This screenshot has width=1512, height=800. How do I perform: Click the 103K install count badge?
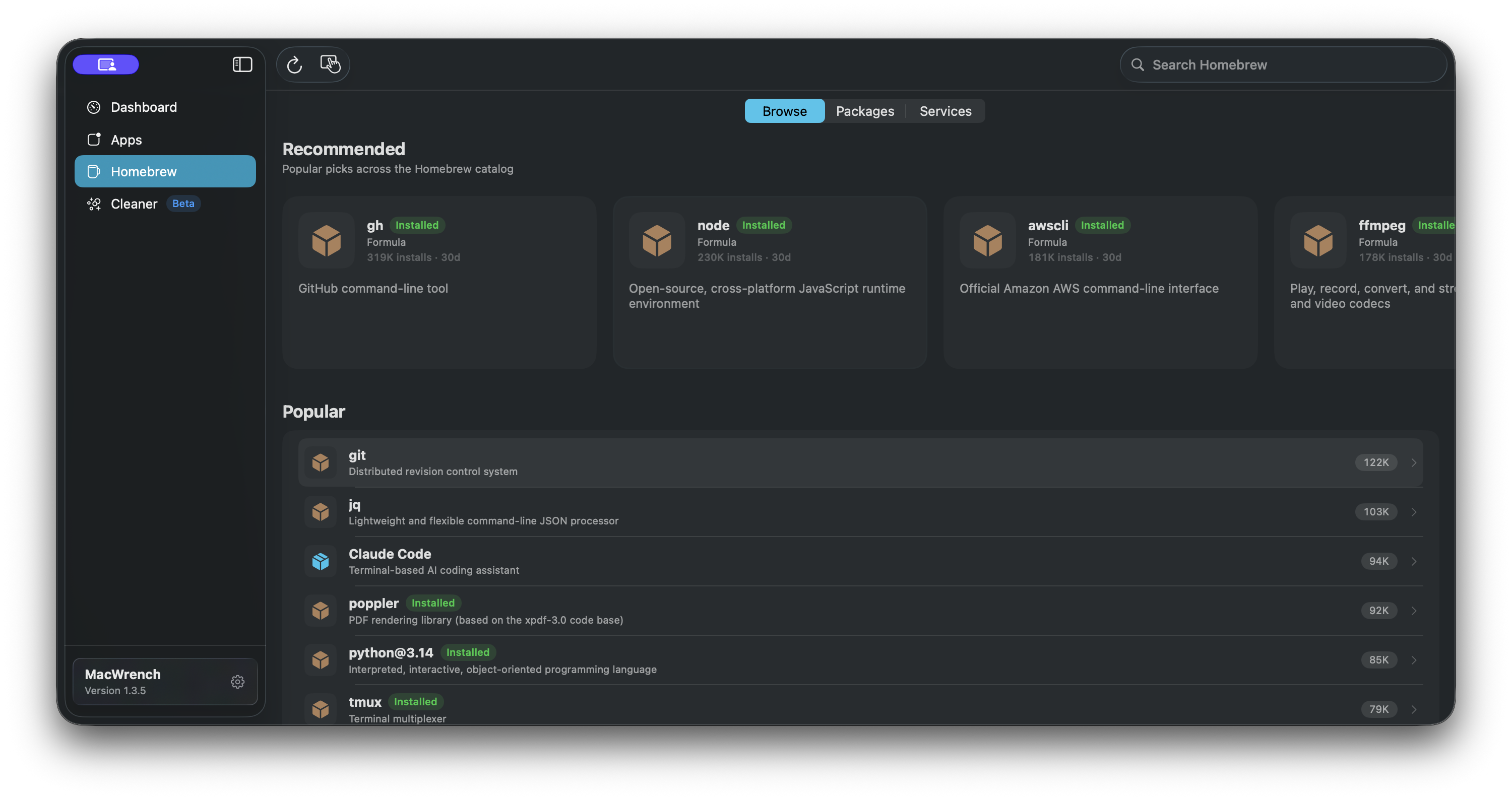pyautogui.click(x=1376, y=512)
